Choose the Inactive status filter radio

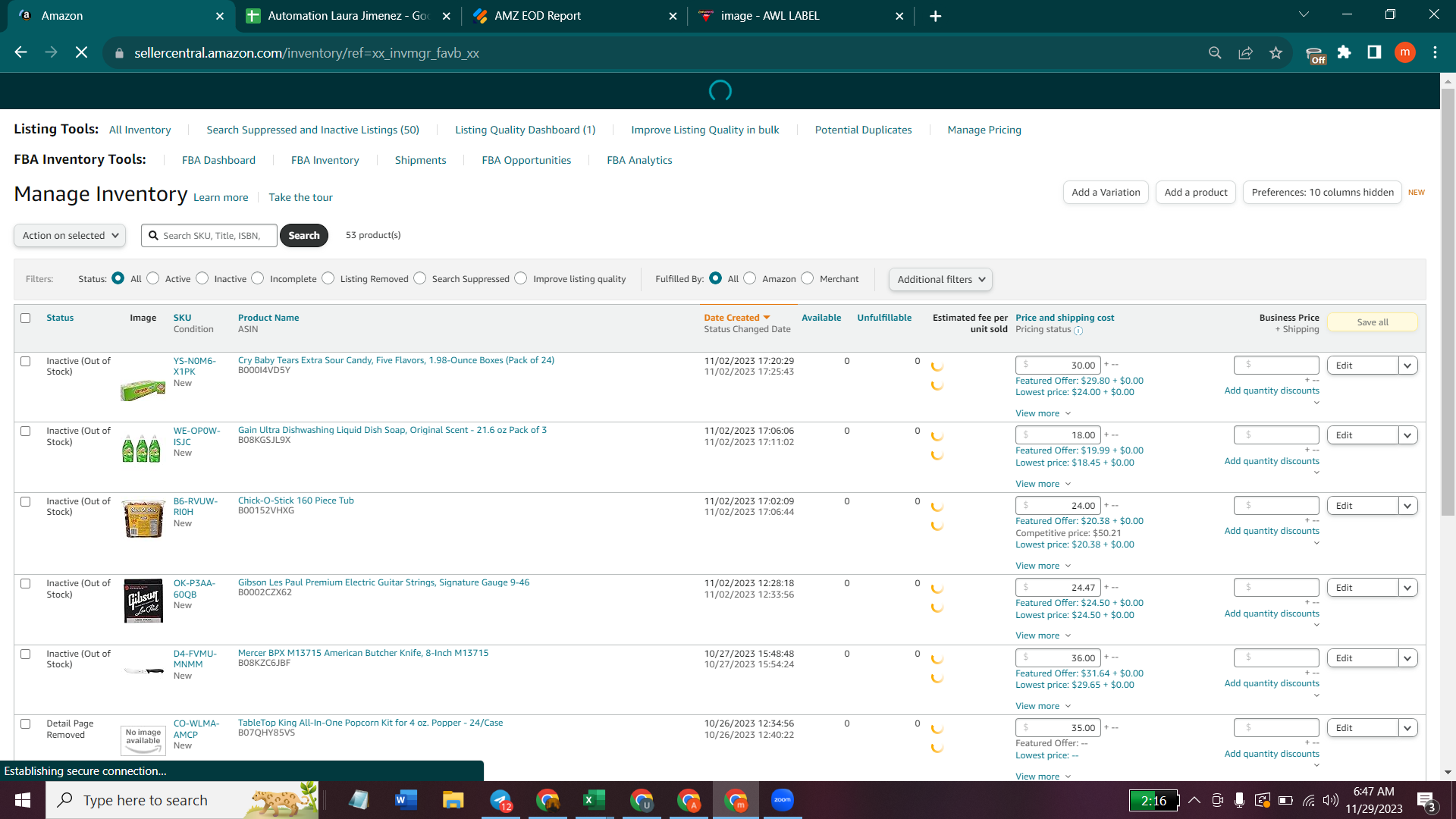pyautogui.click(x=202, y=278)
